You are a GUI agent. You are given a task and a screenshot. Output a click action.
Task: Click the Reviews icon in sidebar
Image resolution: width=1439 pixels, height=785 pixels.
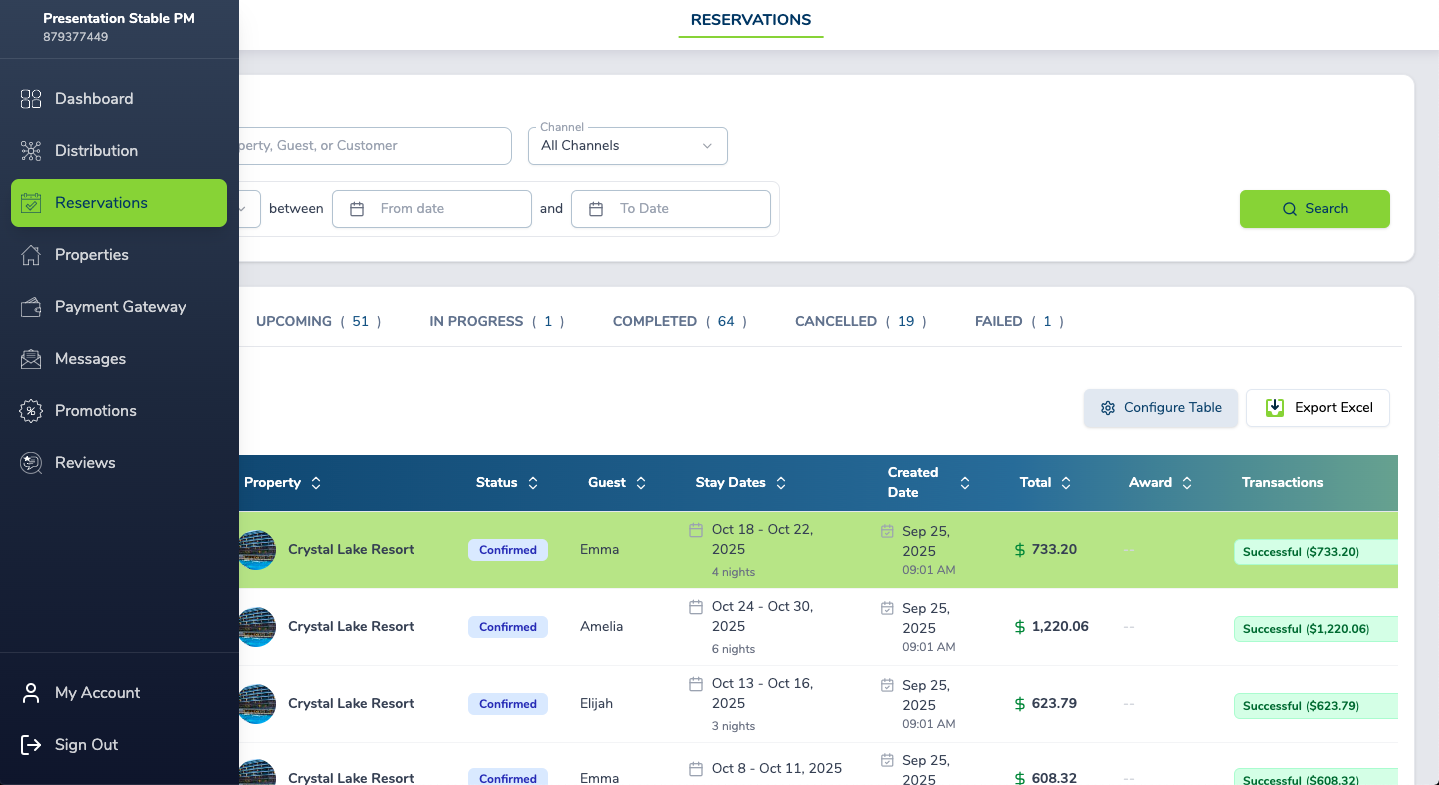pos(31,463)
